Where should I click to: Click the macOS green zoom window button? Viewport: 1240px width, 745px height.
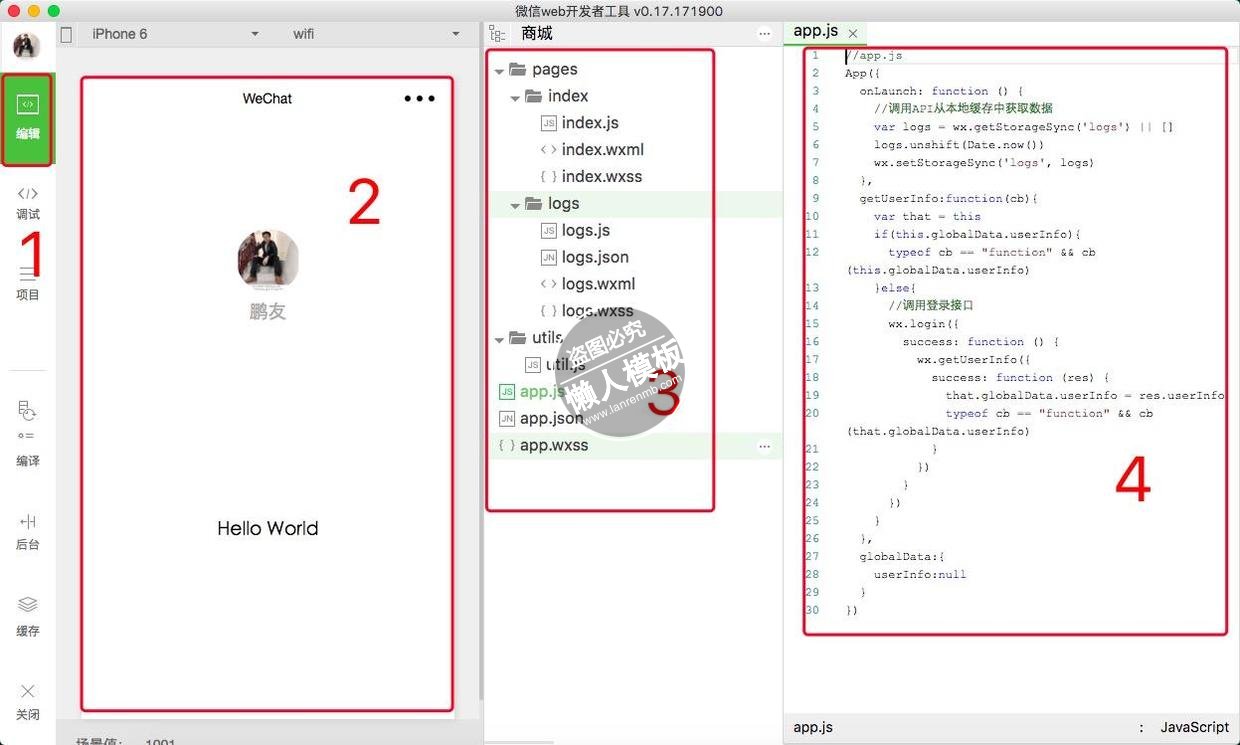pyautogui.click(x=54, y=11)
